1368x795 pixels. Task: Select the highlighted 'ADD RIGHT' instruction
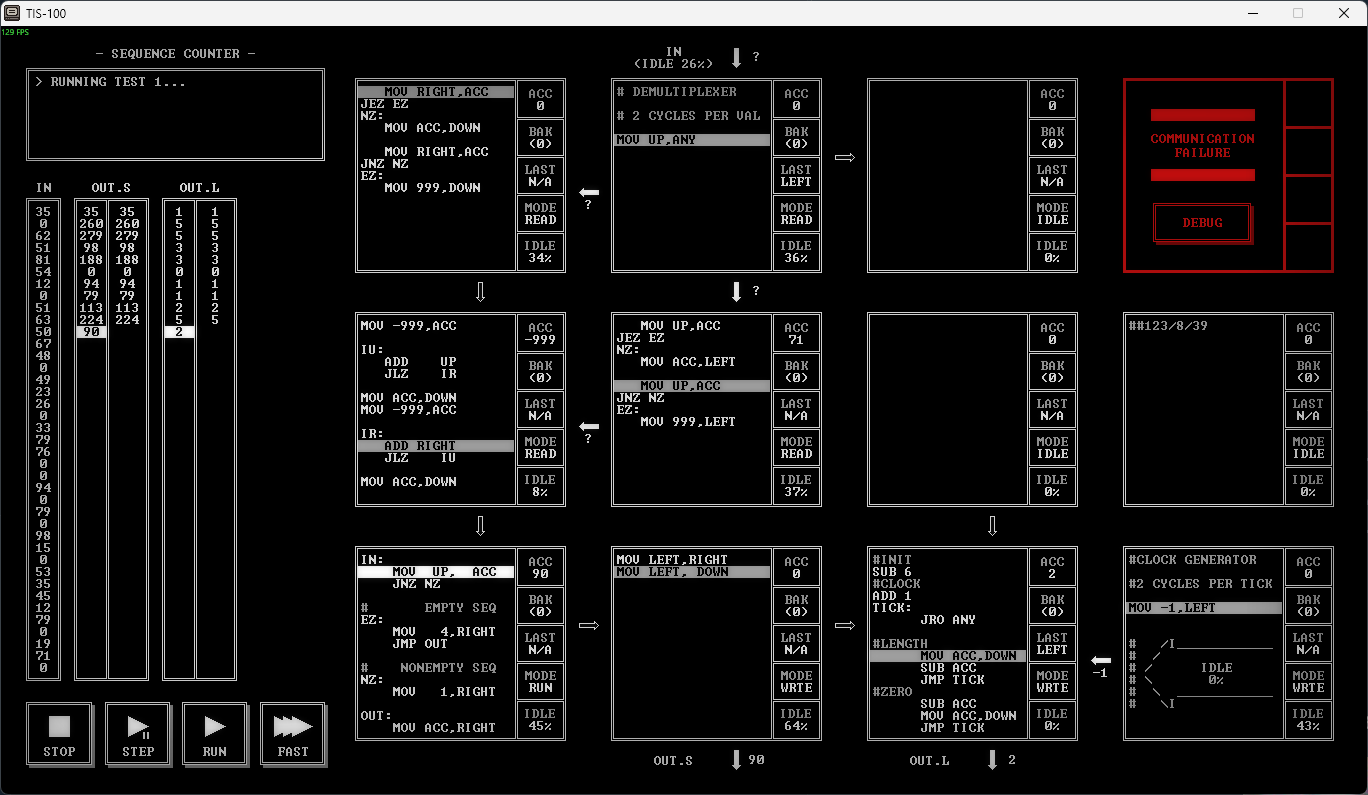[x=436, y=446]
